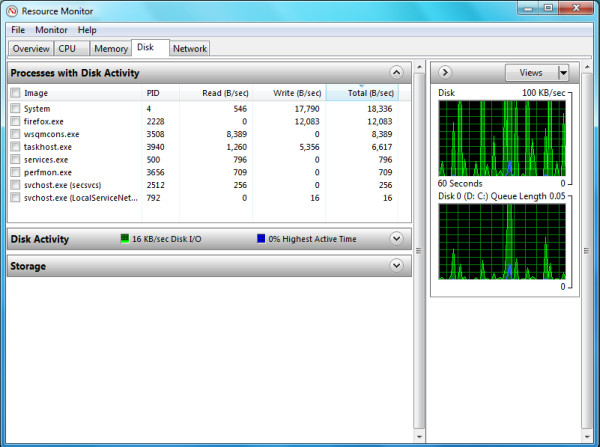This screenshot has width=600, height=447.
Task: Select the firefox.exe process name
Action: tap(44, 121)
